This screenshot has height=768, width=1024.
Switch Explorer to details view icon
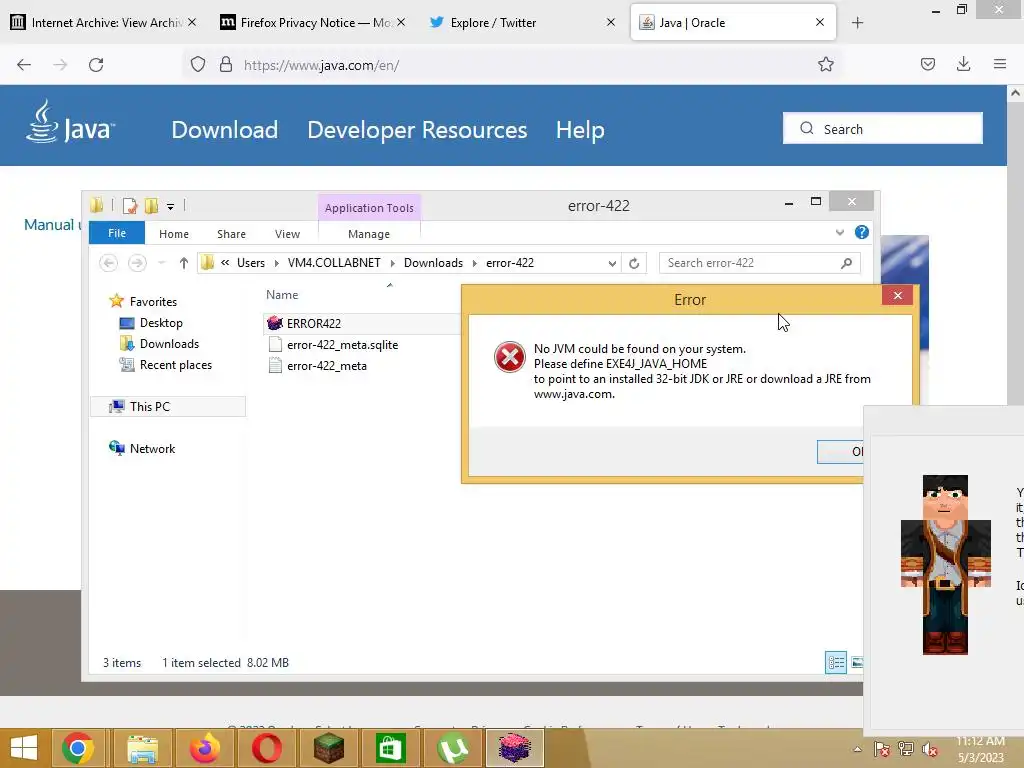click(x=836, y=663)
